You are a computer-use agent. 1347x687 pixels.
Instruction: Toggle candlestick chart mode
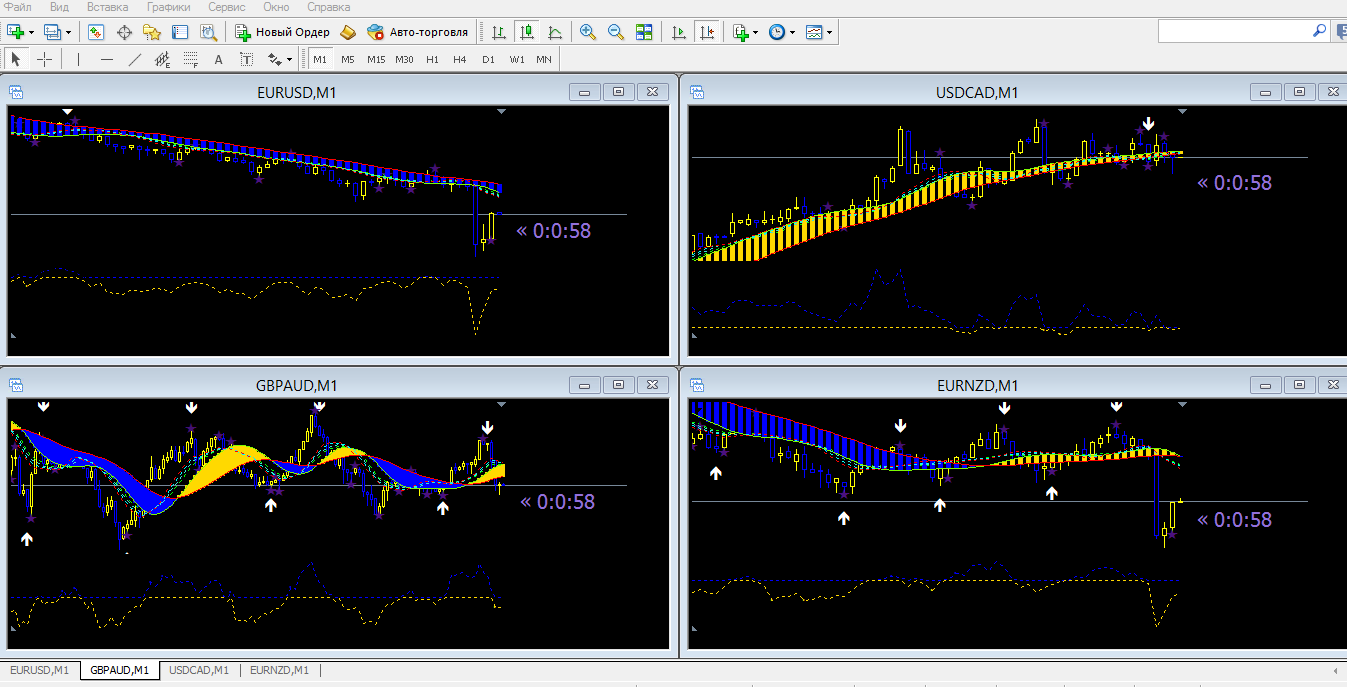(x=526, y=32)
